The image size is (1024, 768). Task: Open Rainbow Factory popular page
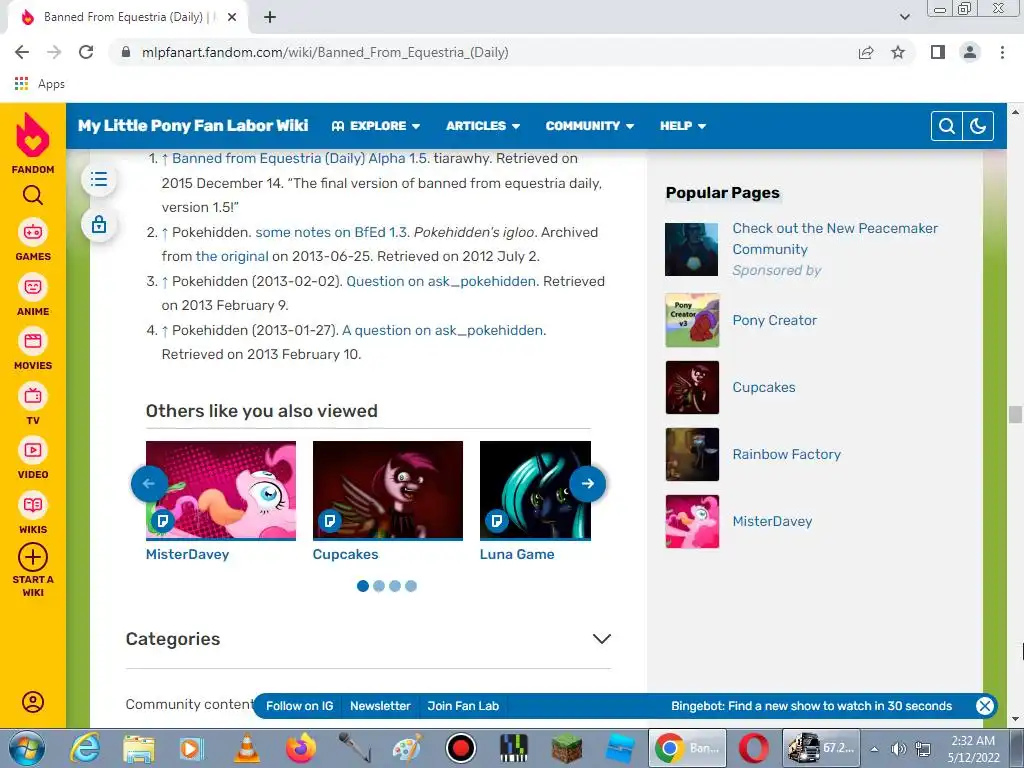[786, 454]
